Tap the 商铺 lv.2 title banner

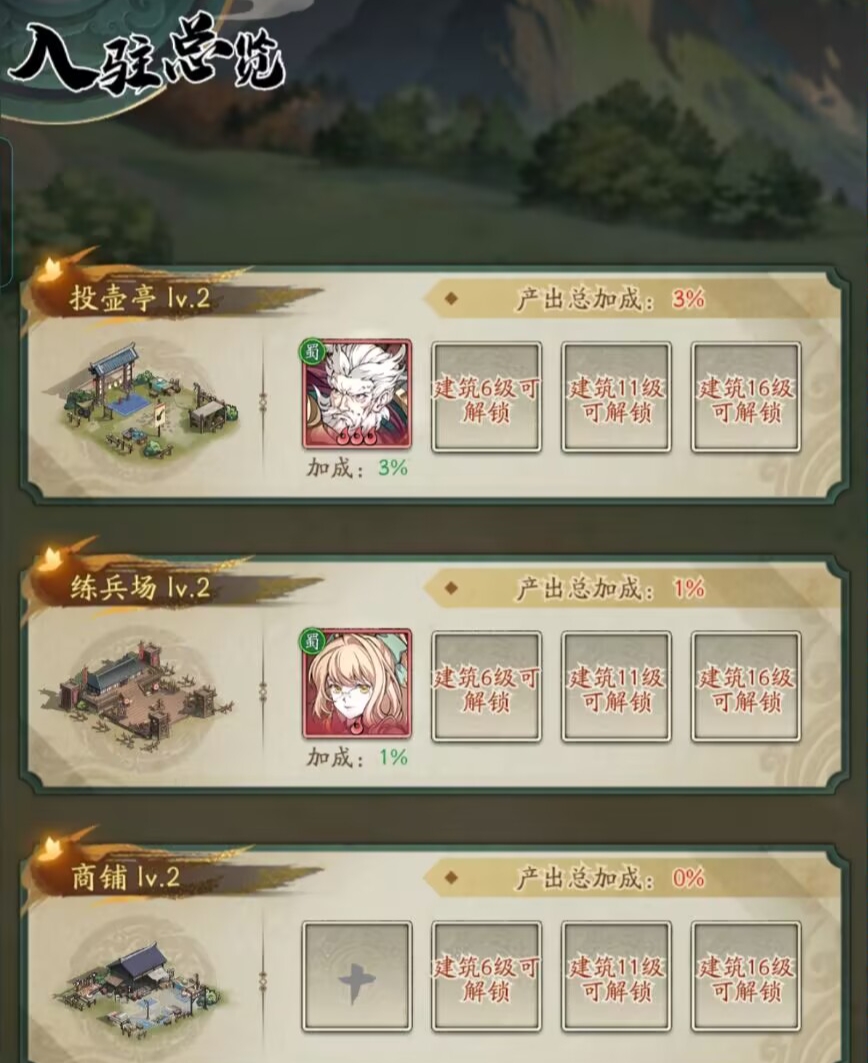click(126, 877)
